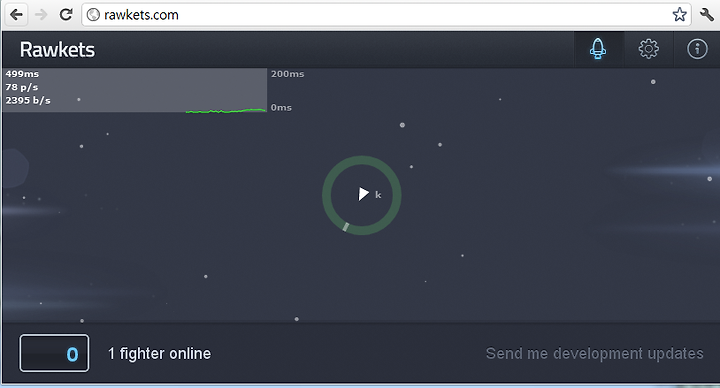Click the score box showing 0
This screenshot has height=388, width=720.
(54, 353)
